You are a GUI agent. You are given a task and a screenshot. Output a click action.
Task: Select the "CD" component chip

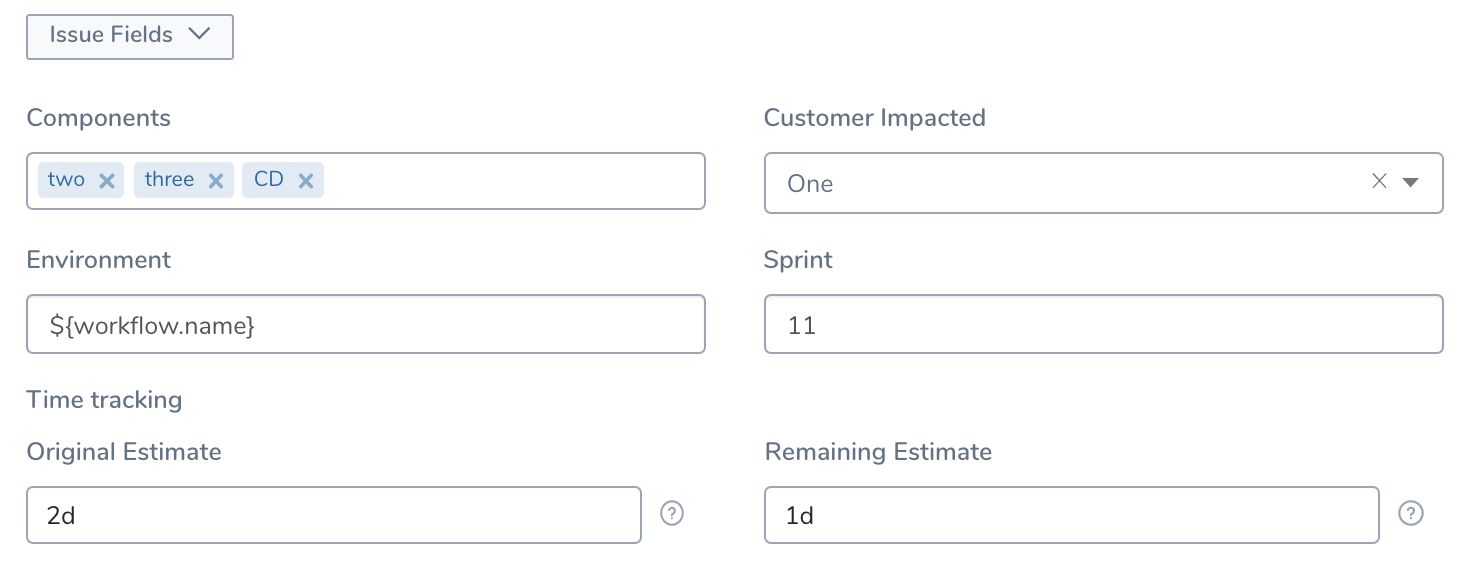click(269, 180)
